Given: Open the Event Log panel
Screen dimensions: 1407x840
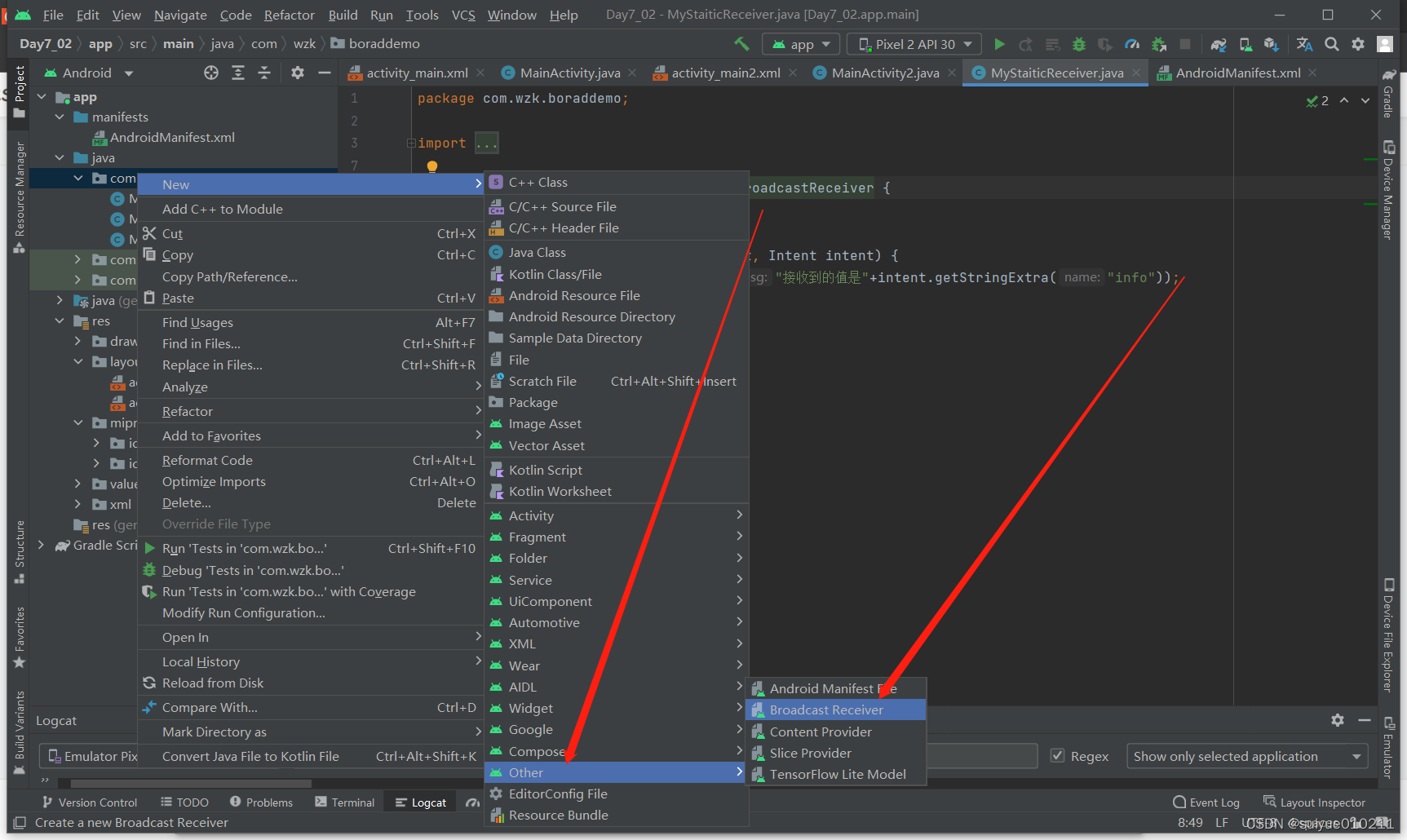Looking at the screenshot, I should pyautogui.click(x=1206, y=802).
